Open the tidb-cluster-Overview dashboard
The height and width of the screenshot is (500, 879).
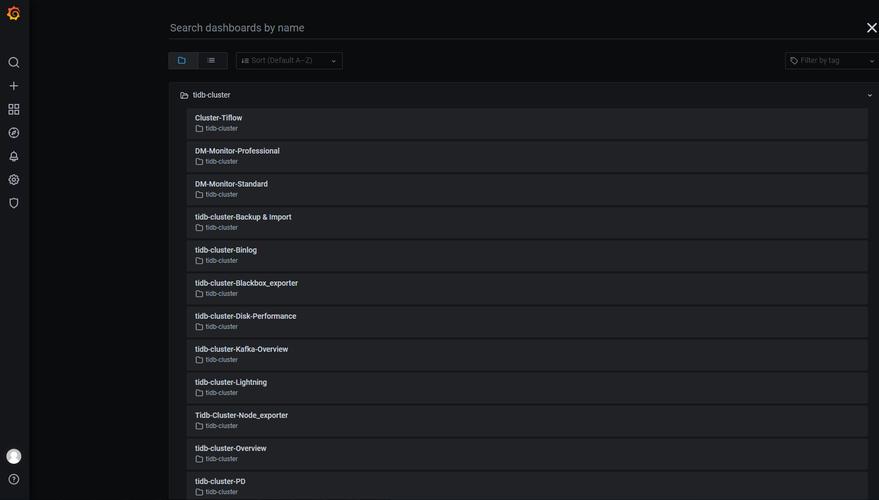coord(527,454)
